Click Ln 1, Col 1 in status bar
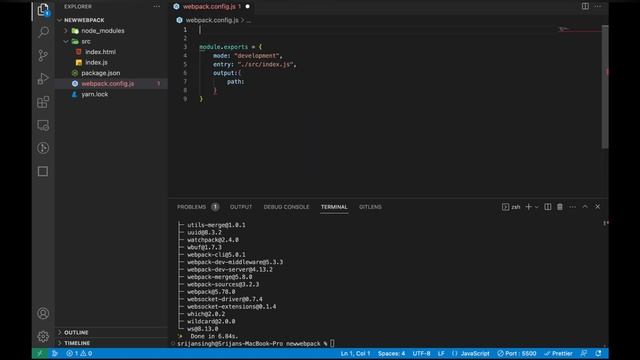Viewport: 640px width, 360px height. click(355, 353)
